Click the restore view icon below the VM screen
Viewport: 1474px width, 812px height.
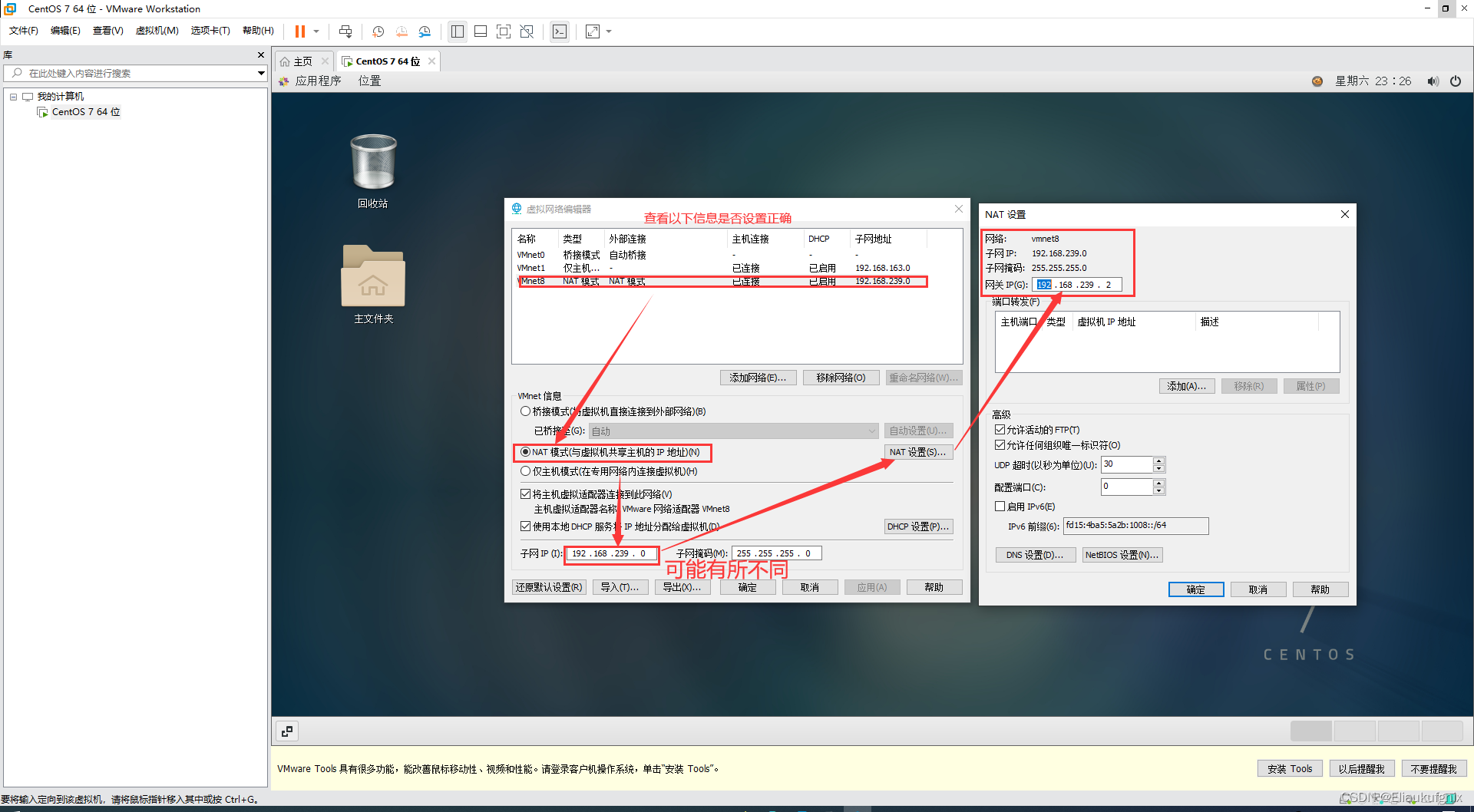tap(287, 731)
